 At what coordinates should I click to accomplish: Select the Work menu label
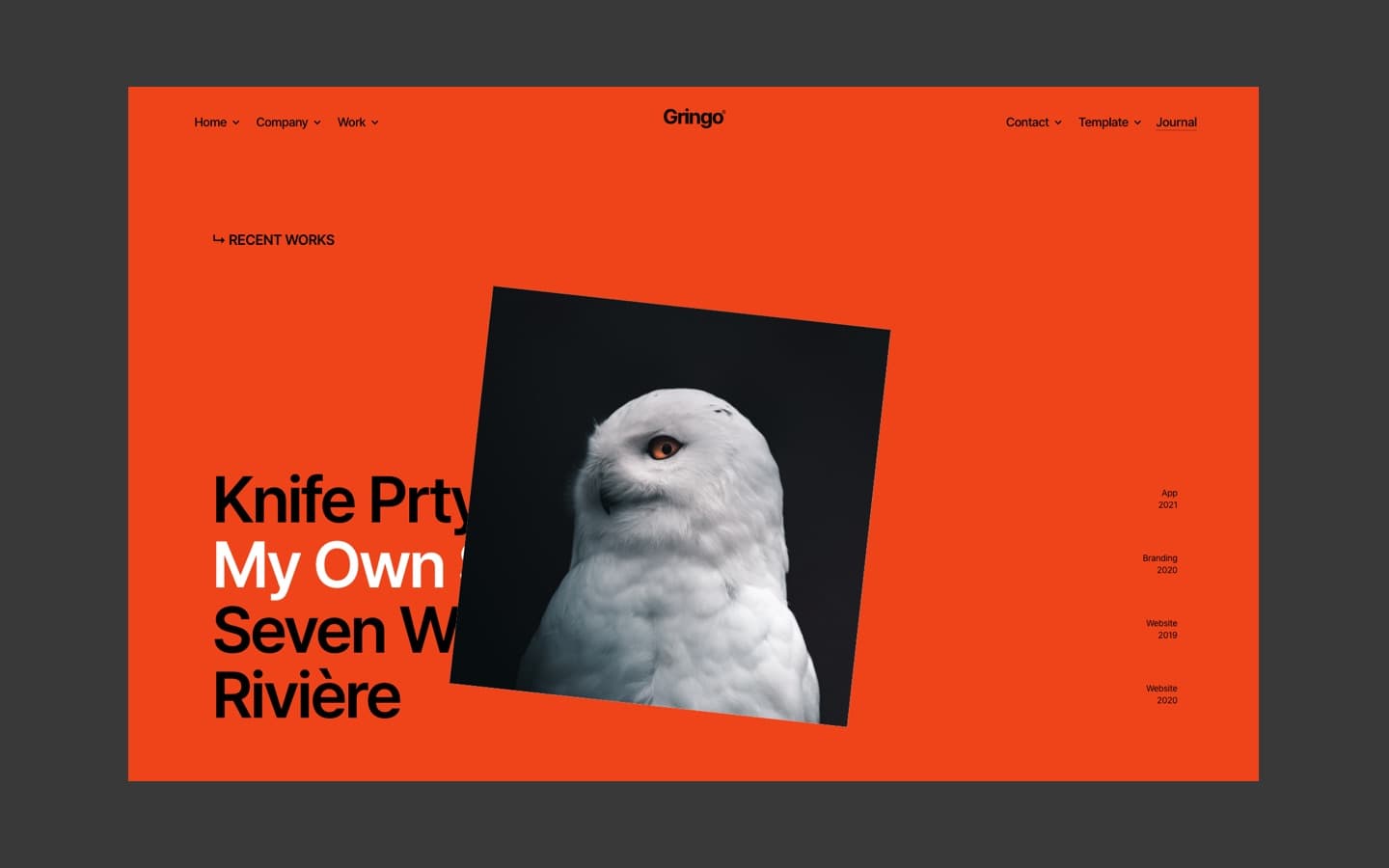click(x=351, y=122)
